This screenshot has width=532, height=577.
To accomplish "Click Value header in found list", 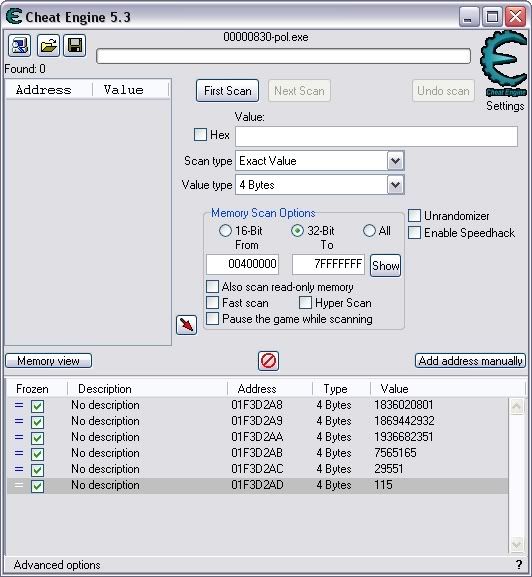I will coord(131,90).
